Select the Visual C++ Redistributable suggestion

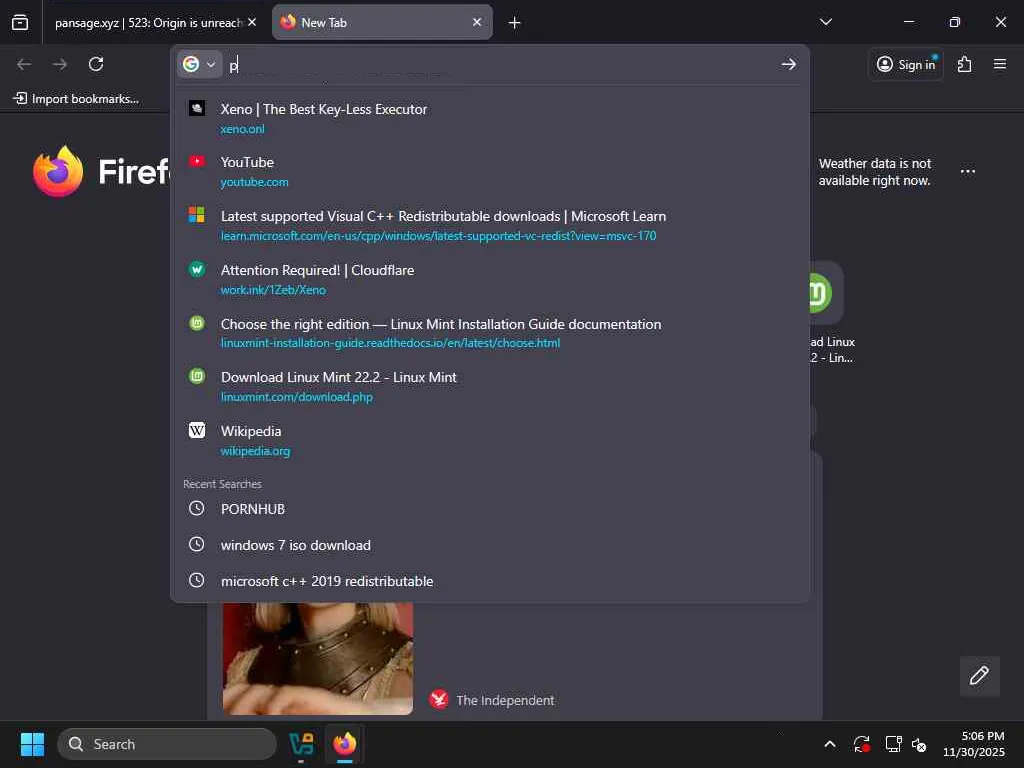click(x=490, y=225)
